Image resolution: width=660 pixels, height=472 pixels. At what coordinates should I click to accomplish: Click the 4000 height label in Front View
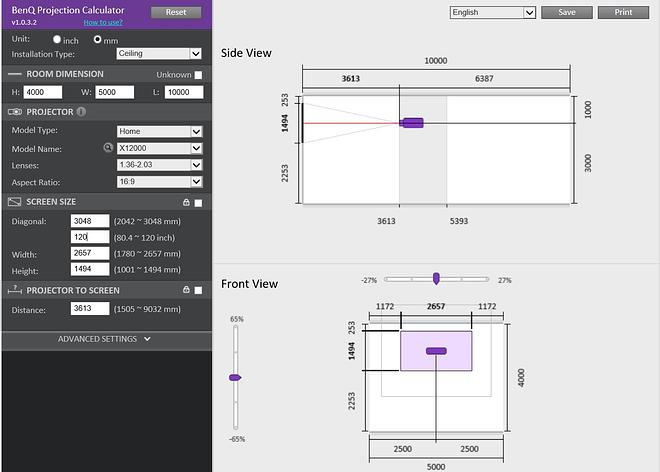coord(521,378)
